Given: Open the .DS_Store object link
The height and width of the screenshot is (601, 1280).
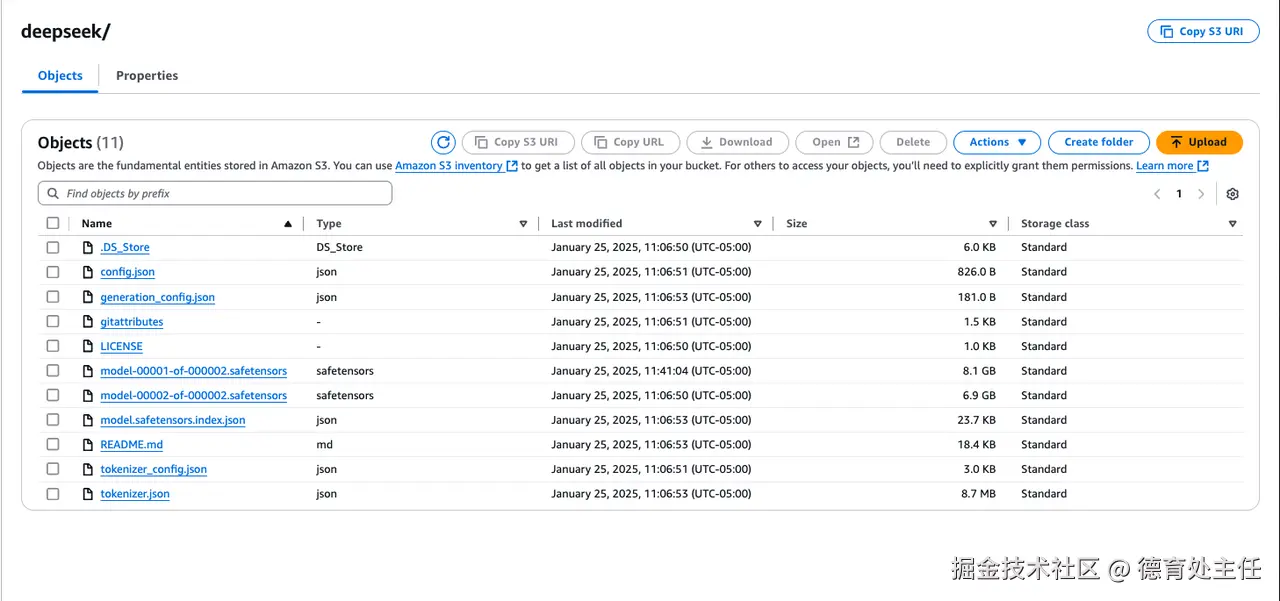Looking at the screenshot, I should click(x=125, y=247).
